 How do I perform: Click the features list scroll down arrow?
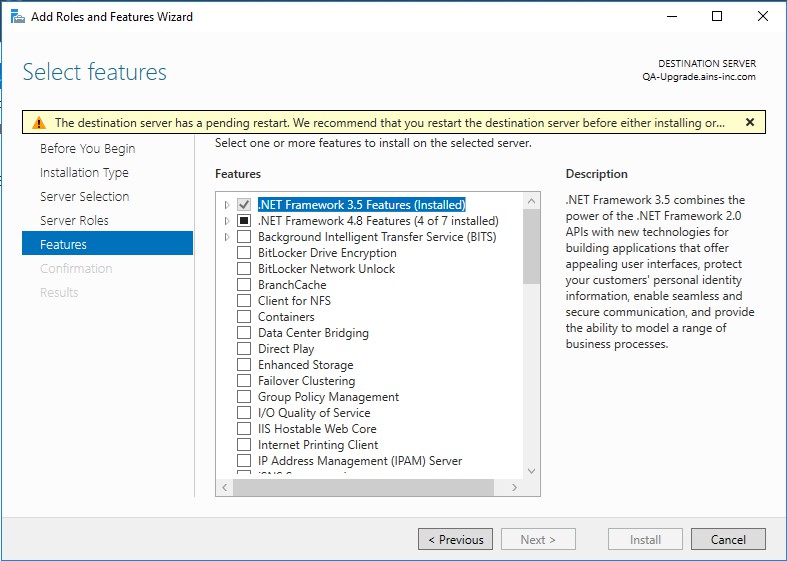pos(532,471)
